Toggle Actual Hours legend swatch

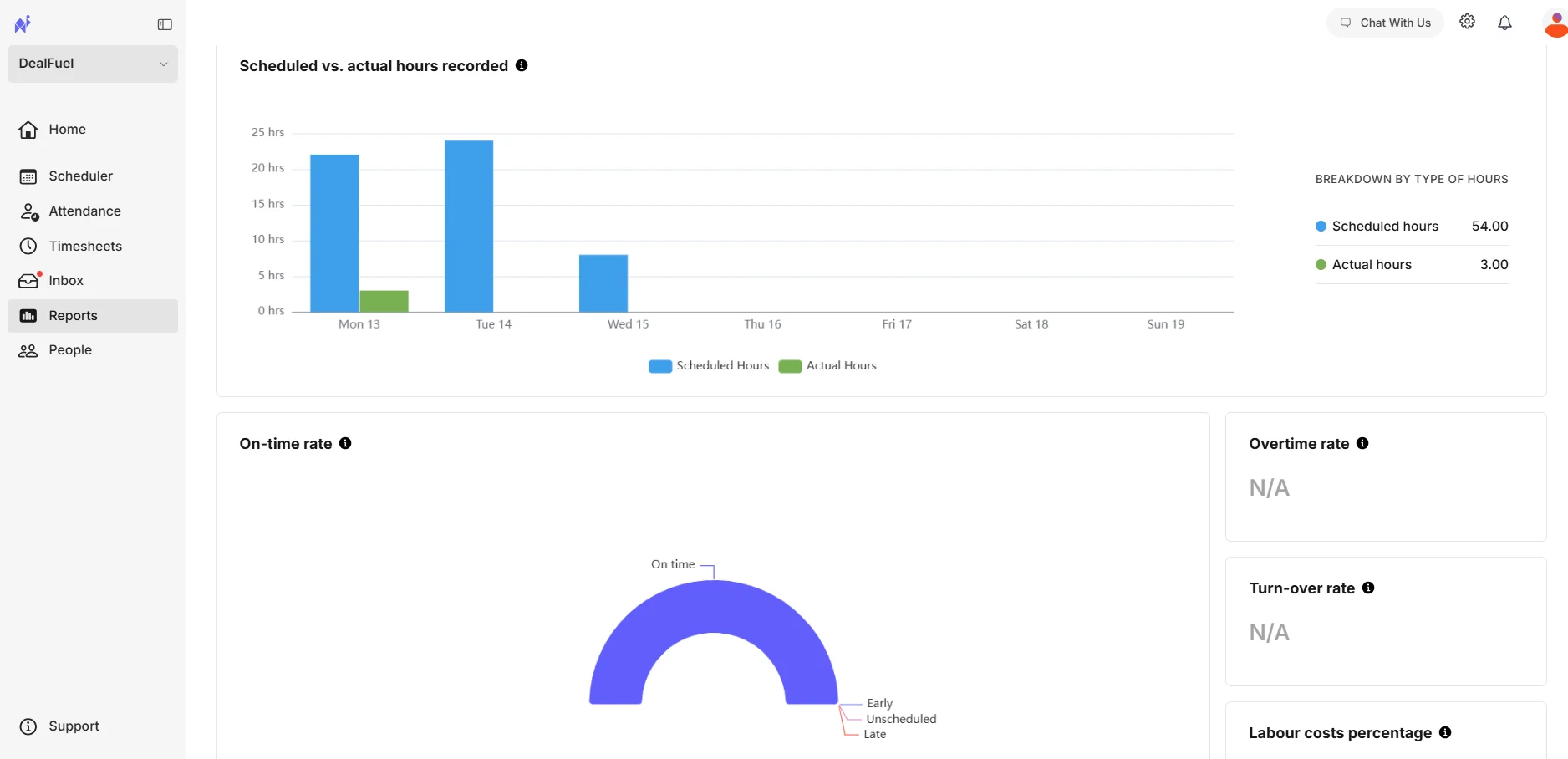click(x=790, y=366)
